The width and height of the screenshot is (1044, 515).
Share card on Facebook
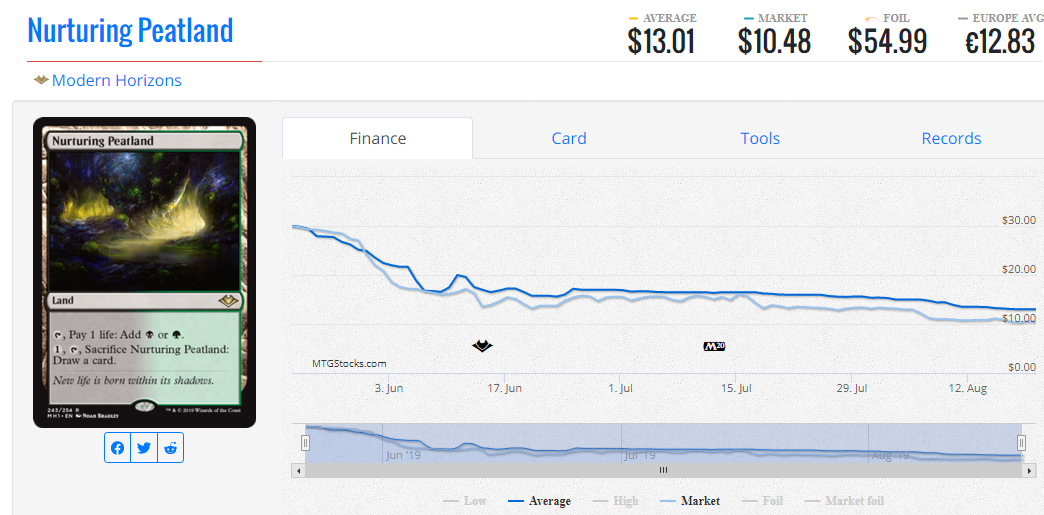(117, 448)
